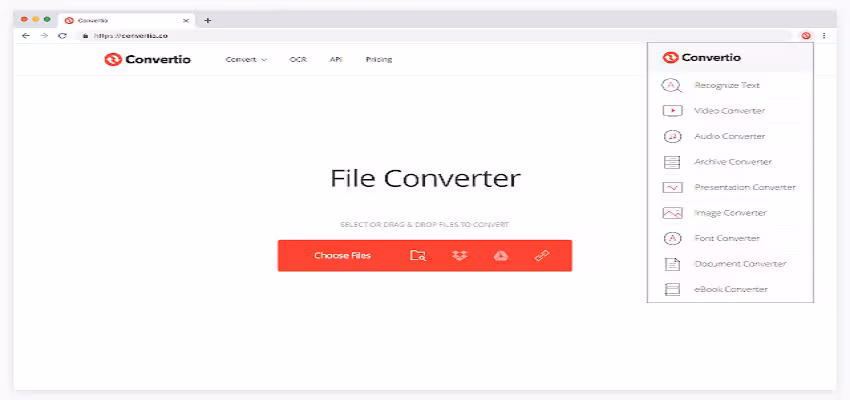Click the File Converter heading

pyautogui.click(x=426, y=178)
